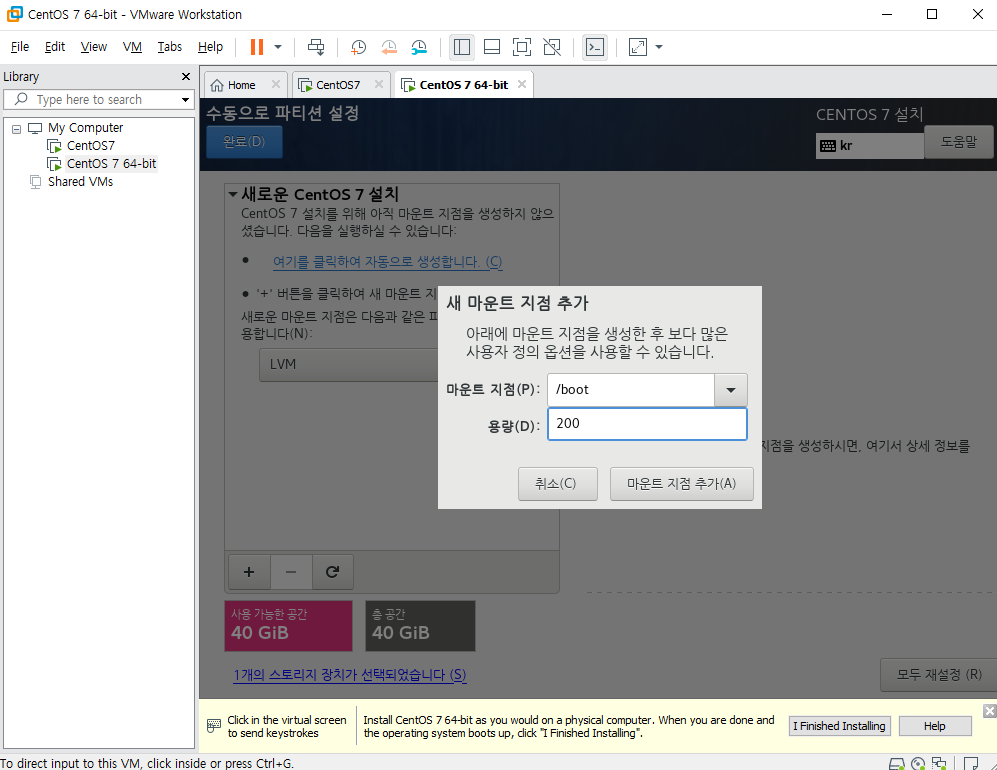Click the network adapter status icon

tap(939, 764)
